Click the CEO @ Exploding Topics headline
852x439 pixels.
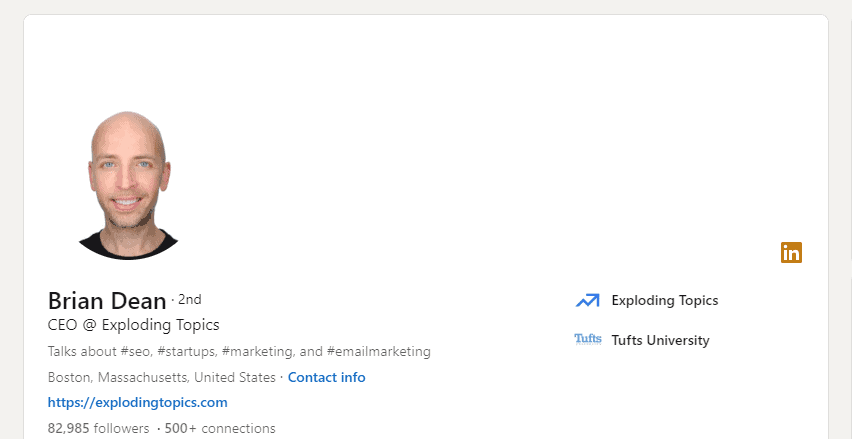coord(133,325)
